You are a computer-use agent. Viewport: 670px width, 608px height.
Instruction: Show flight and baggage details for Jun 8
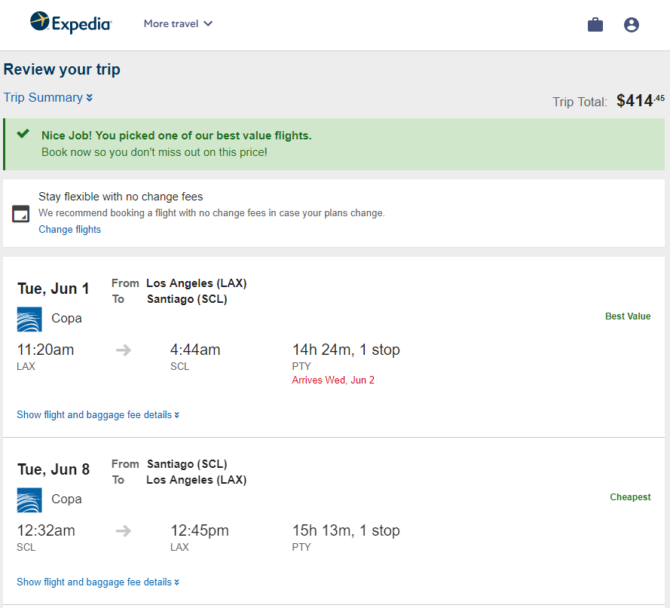pos(98,582)
